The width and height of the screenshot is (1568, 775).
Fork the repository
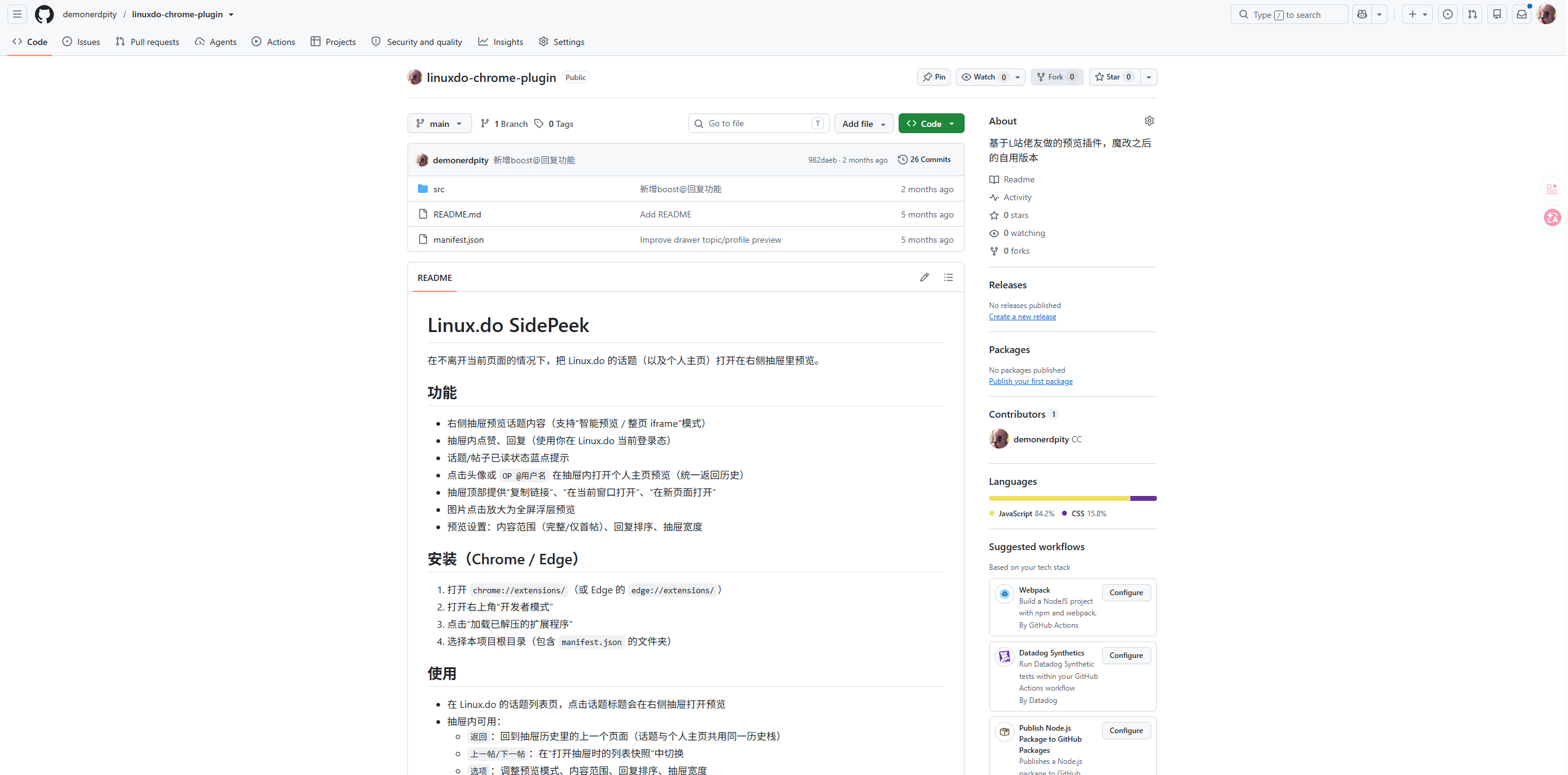(x=1057, y=77)
